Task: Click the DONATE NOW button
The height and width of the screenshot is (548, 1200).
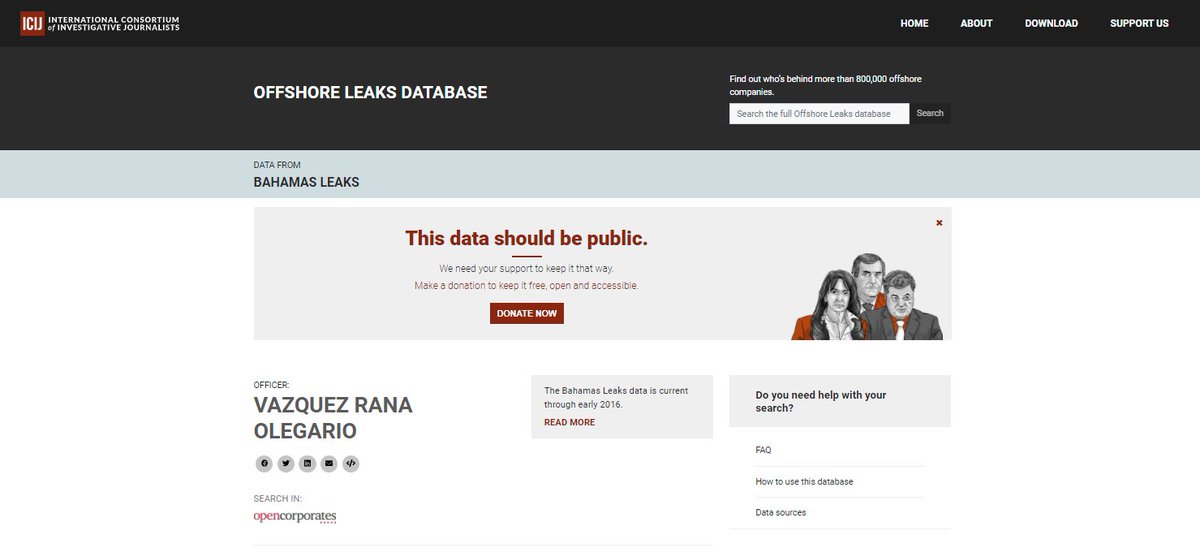Action: (527, 313)
